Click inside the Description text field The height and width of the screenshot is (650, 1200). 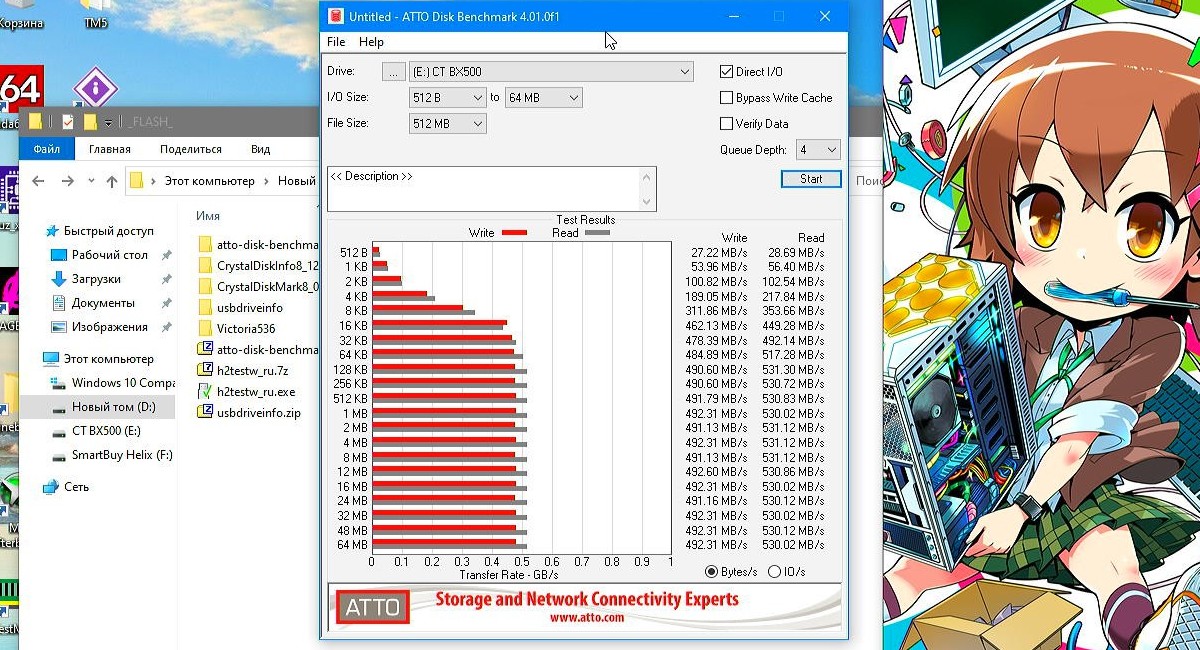(484, 189)
